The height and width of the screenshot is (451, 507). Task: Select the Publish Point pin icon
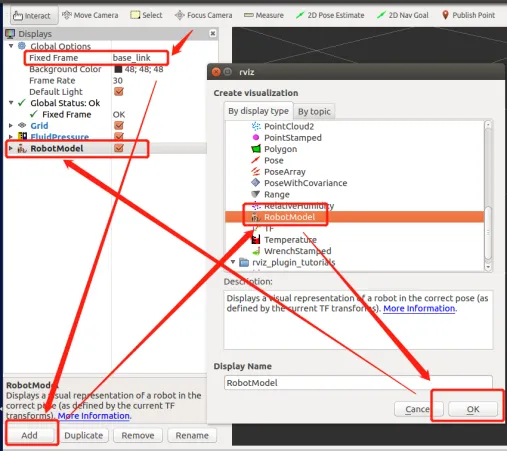pos(445,15)
